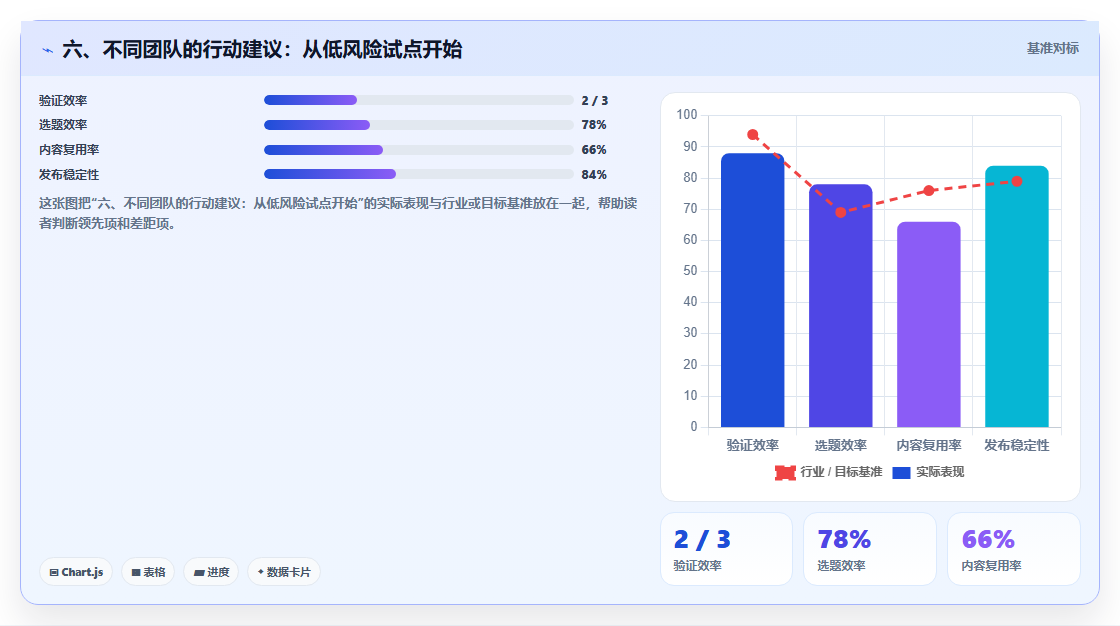1120x626 pixels.
Task: Click the 66% 内容复用率 data card
Action: 1014,549
